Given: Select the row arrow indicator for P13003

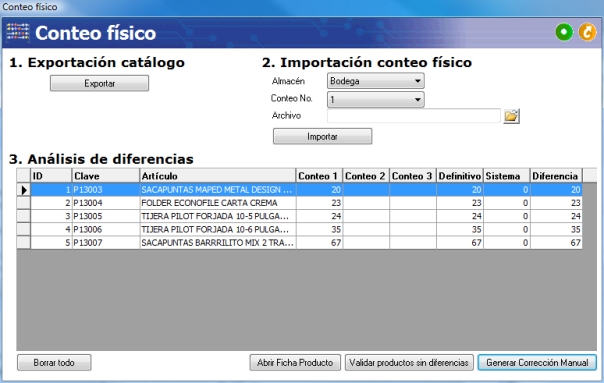Looking at the screenshot, I should [x=23, y=190].
